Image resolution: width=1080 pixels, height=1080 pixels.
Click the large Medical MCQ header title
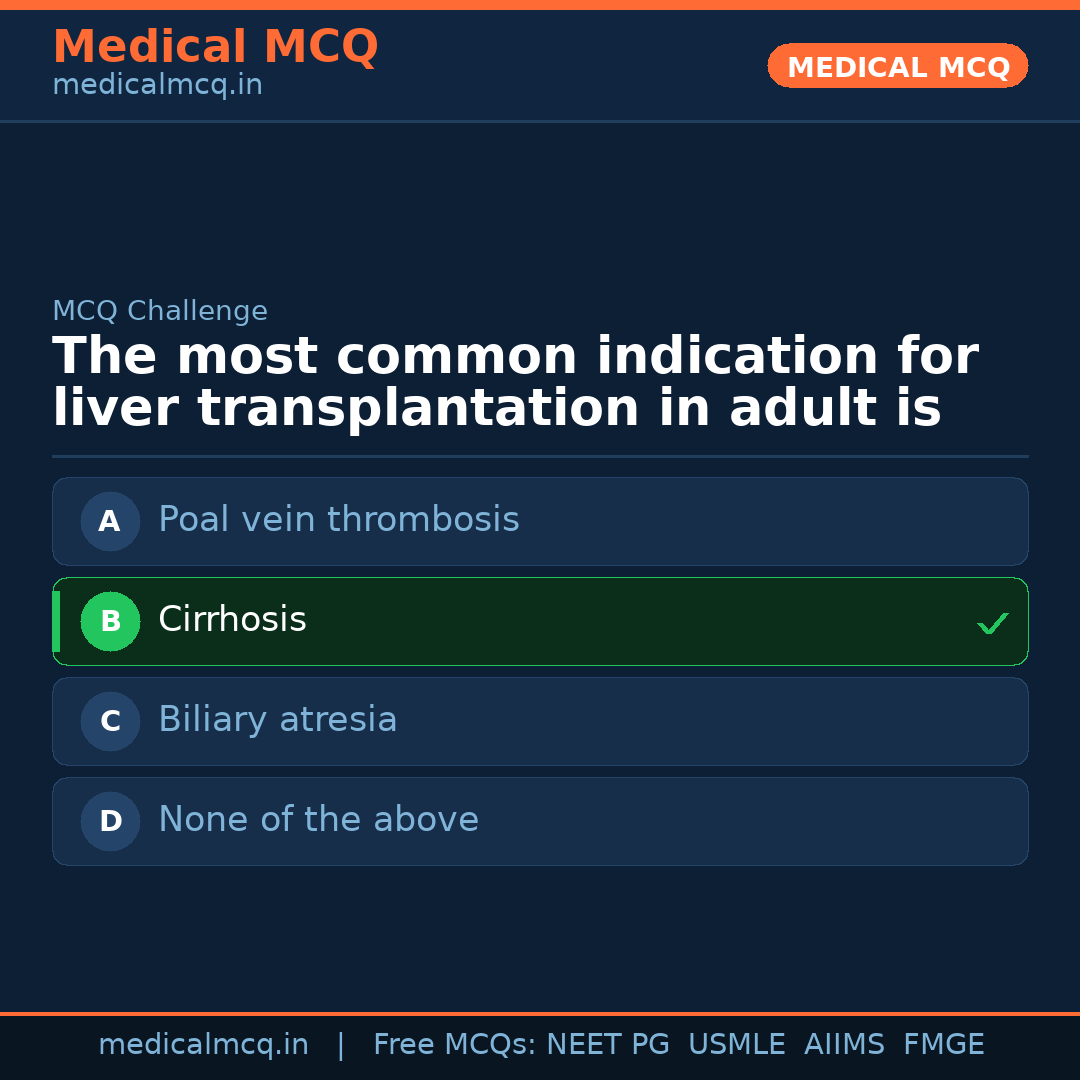pos(215,47)
